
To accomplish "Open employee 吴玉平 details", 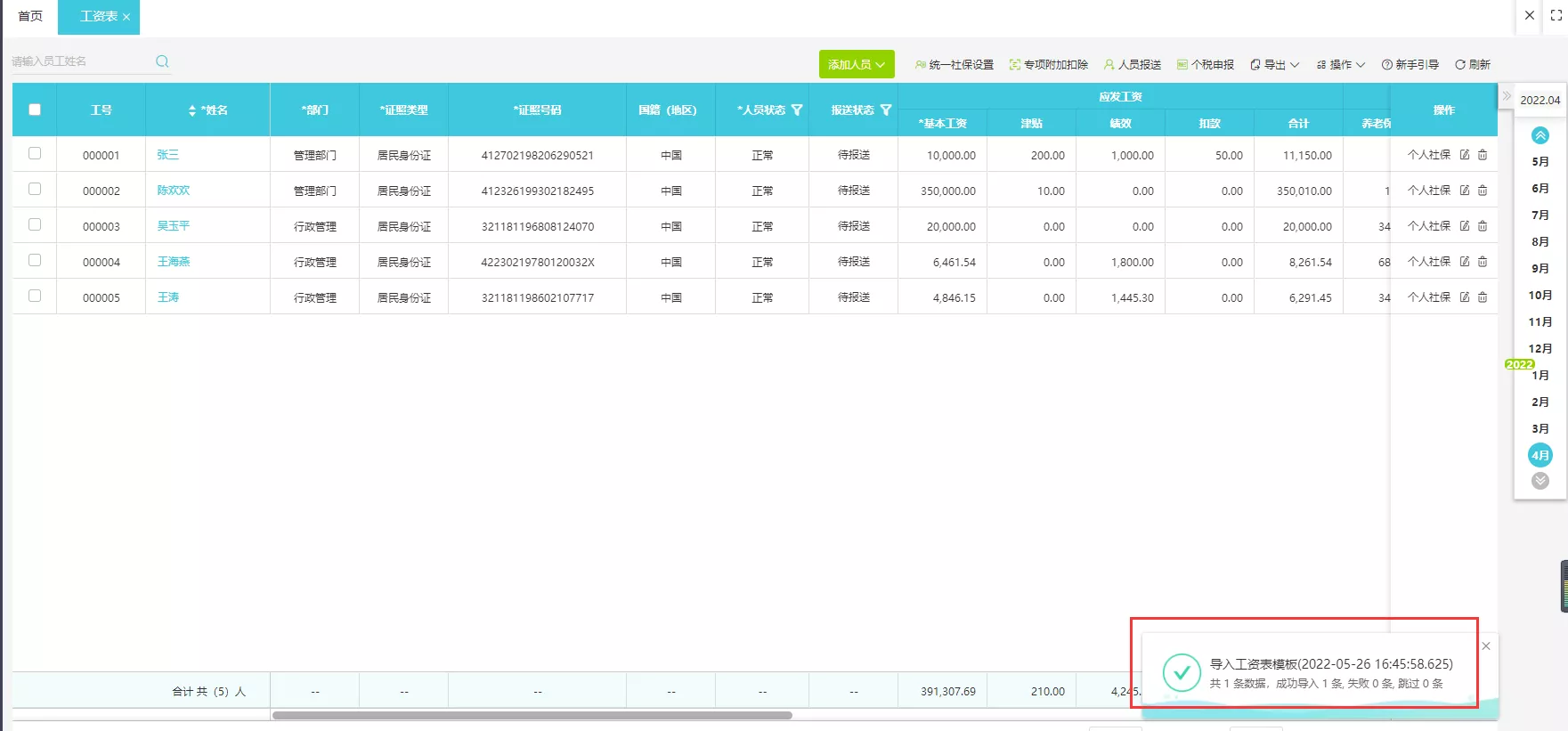I will point(174,226).
